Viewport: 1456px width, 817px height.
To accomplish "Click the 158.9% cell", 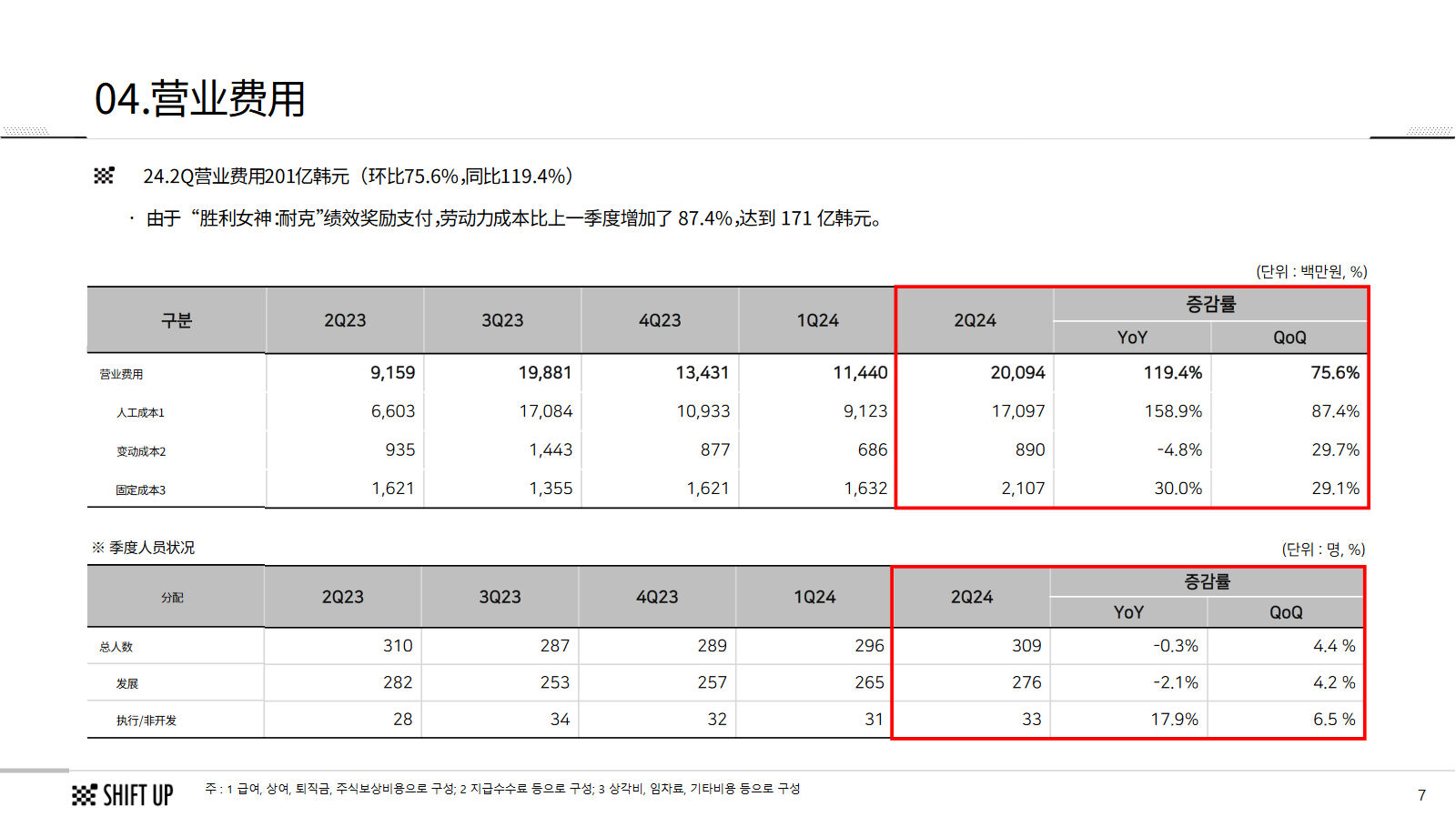I will (x=1173, y=411).
